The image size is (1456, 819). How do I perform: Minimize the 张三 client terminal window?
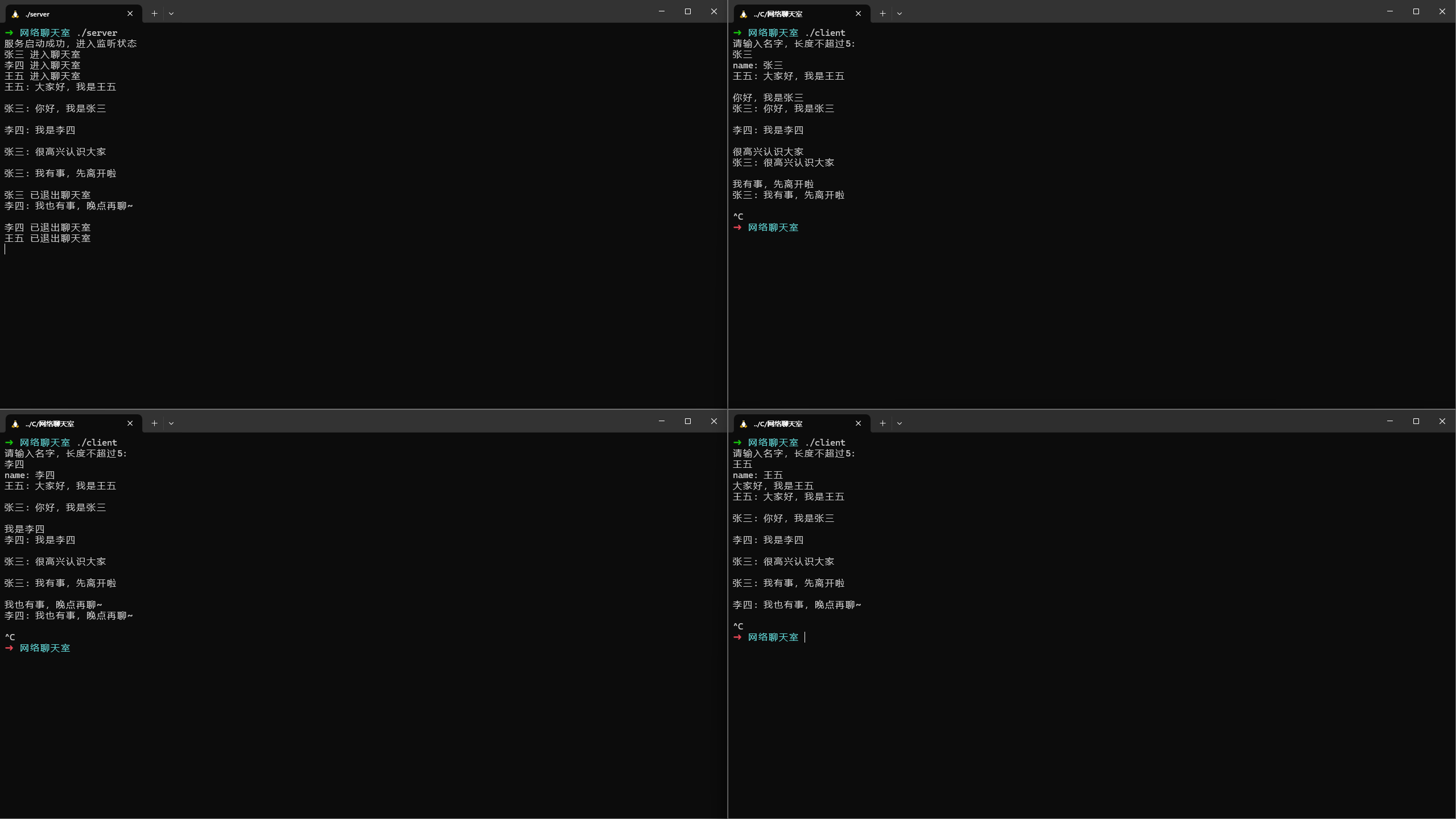[1390, 11]
